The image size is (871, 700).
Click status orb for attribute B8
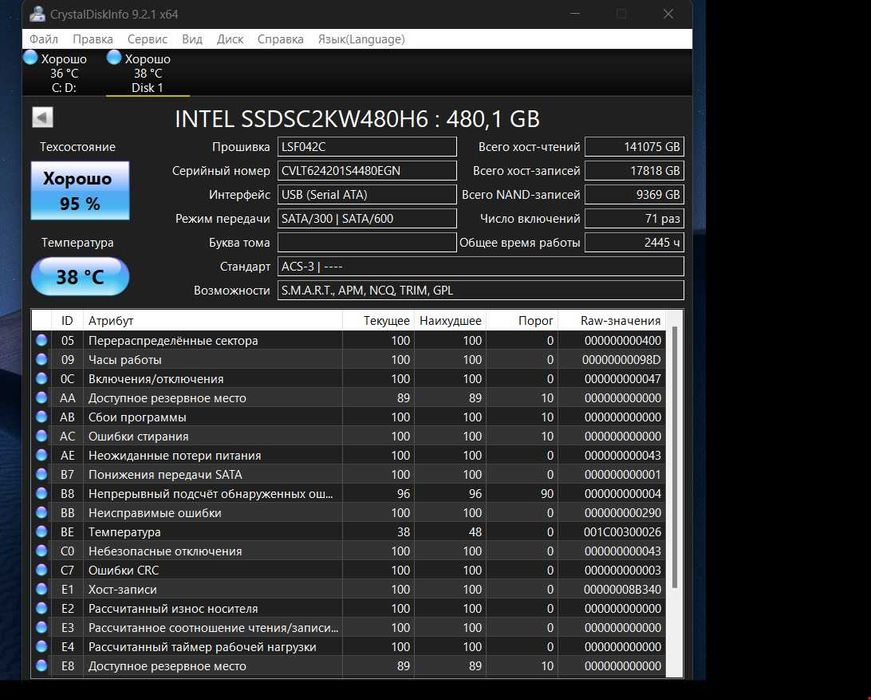42,493
